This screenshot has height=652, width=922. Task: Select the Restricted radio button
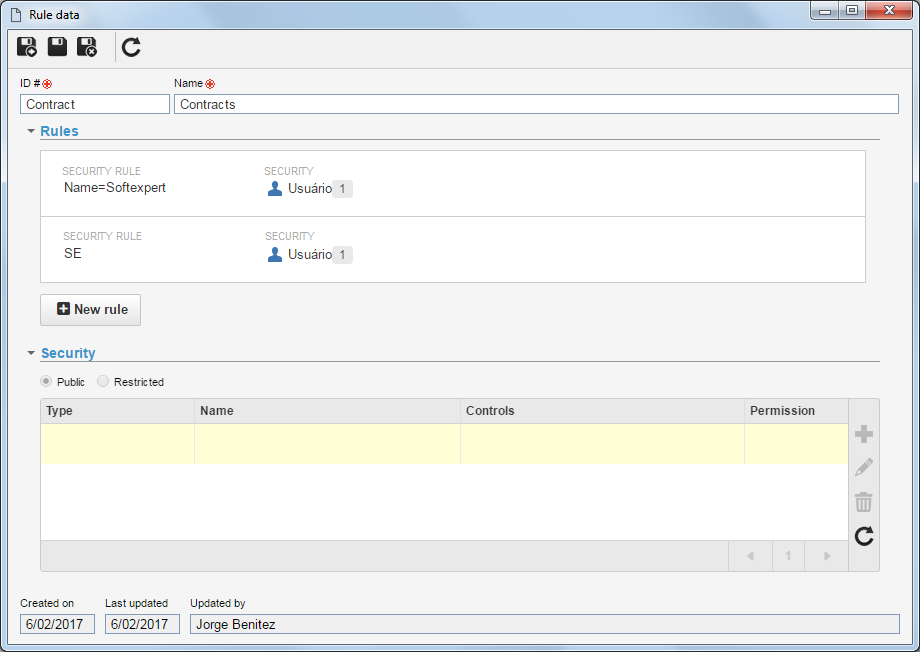pyautogui.click(x=103, y=382)
